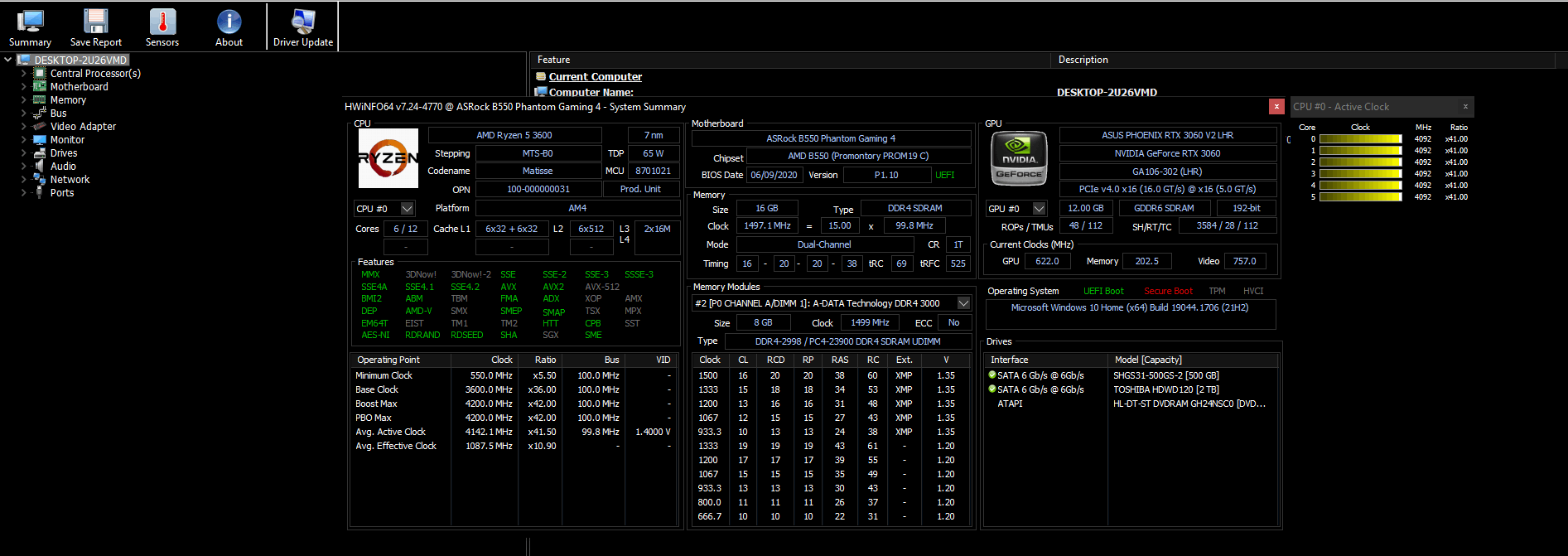This screenshot has height=556, width=1568.
Task: Open the GPU #0 selector dropdown
Action: (x=1039, y=209)
